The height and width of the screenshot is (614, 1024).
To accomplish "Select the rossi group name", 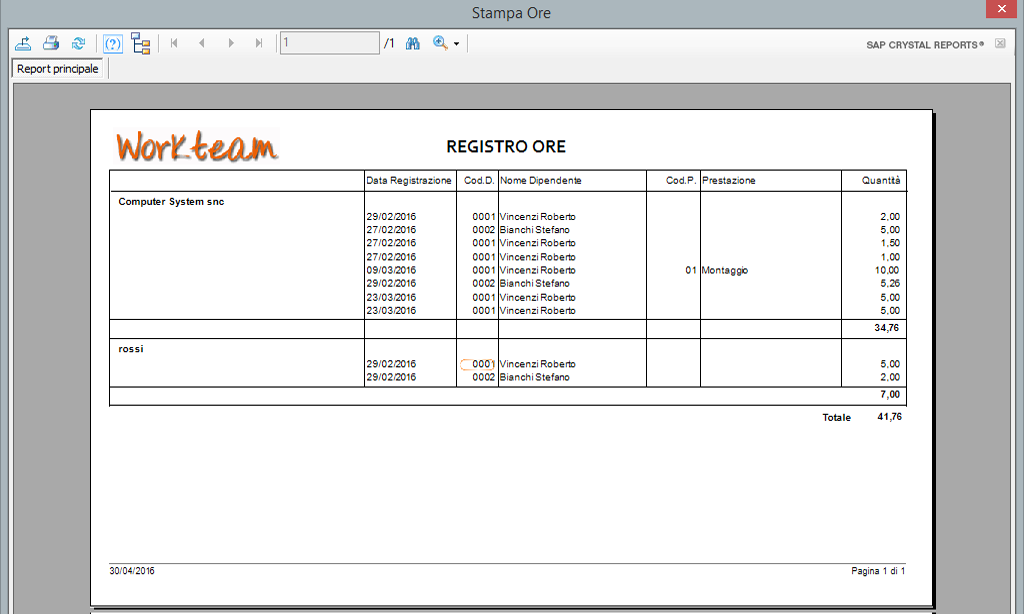I will [x=131, y=349].
